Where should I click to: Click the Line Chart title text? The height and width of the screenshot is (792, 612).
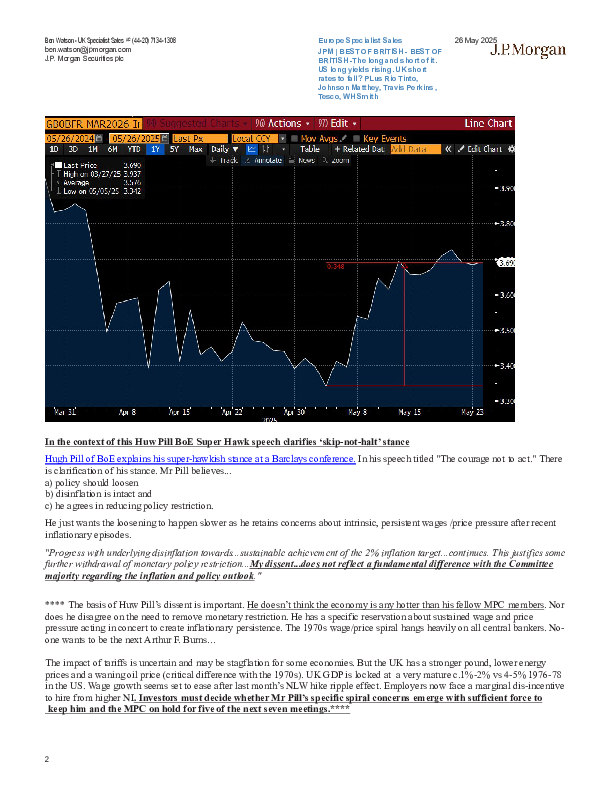tap(488, 123)
